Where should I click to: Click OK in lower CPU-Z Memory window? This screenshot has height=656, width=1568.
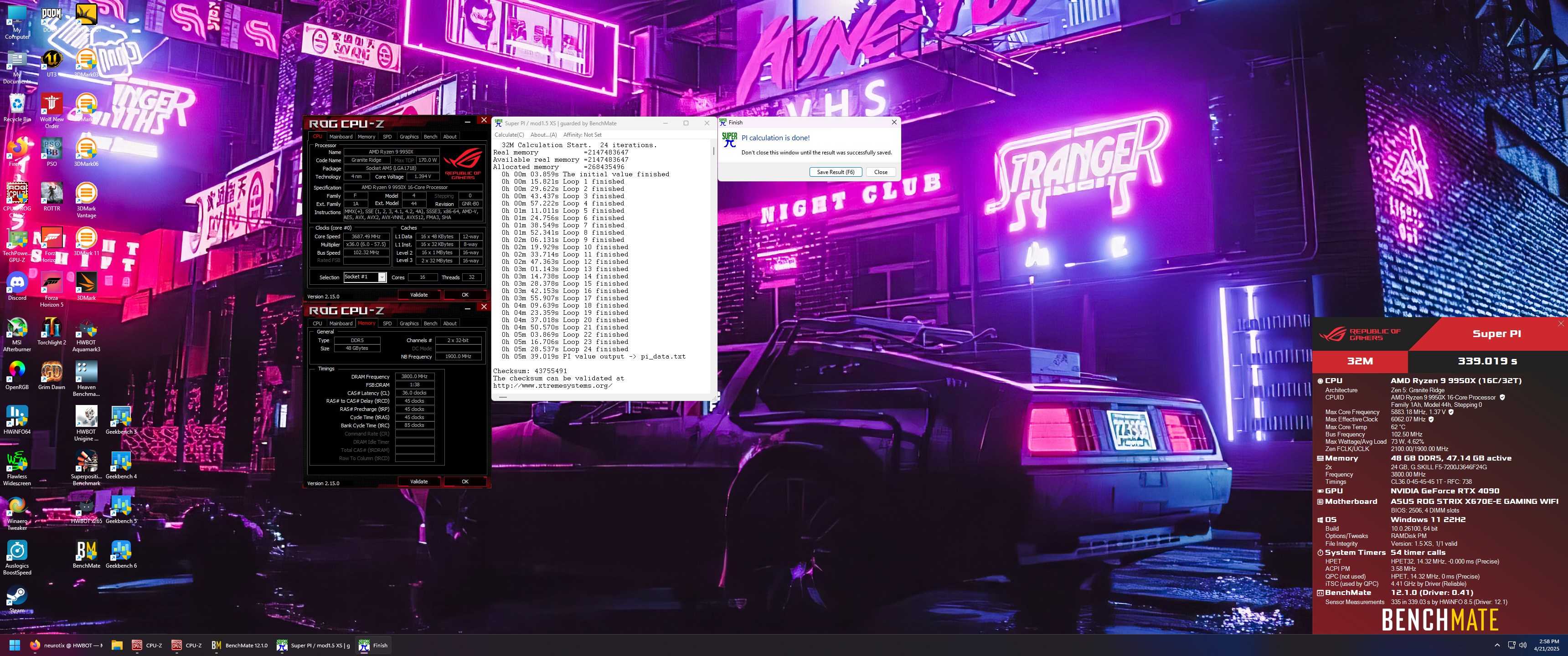[x=465, y=482]
